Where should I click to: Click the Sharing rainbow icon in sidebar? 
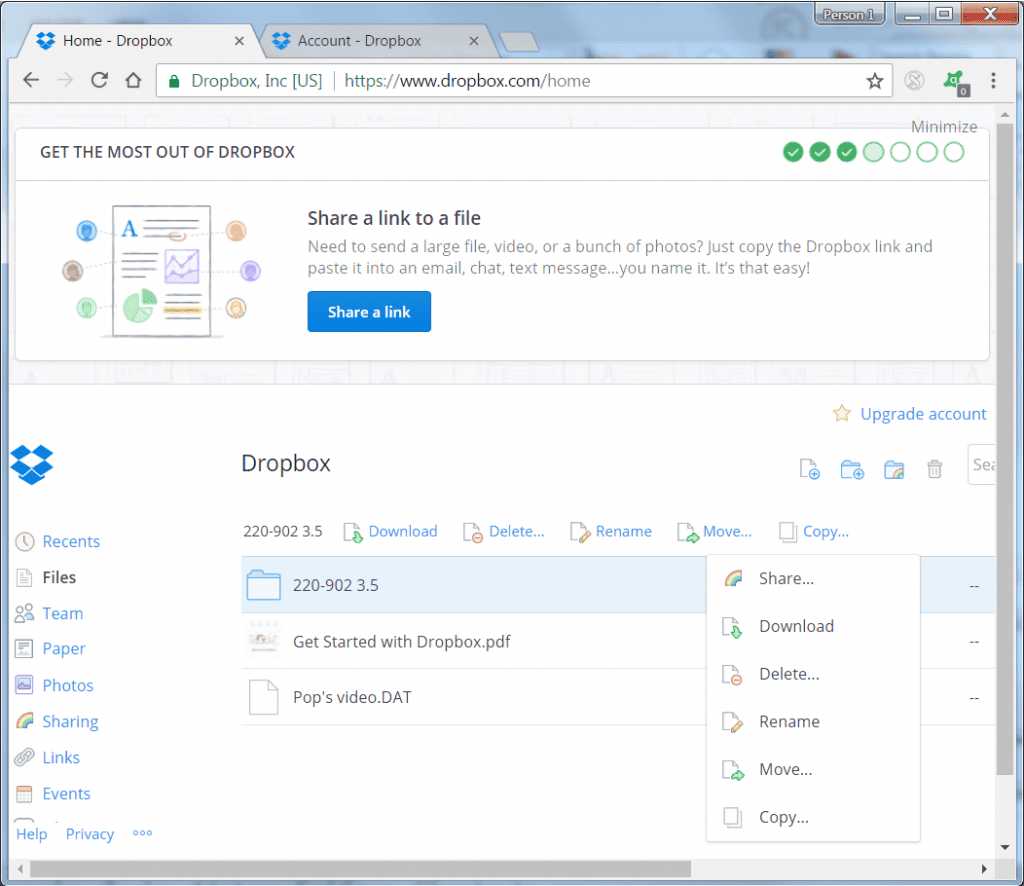25,721
